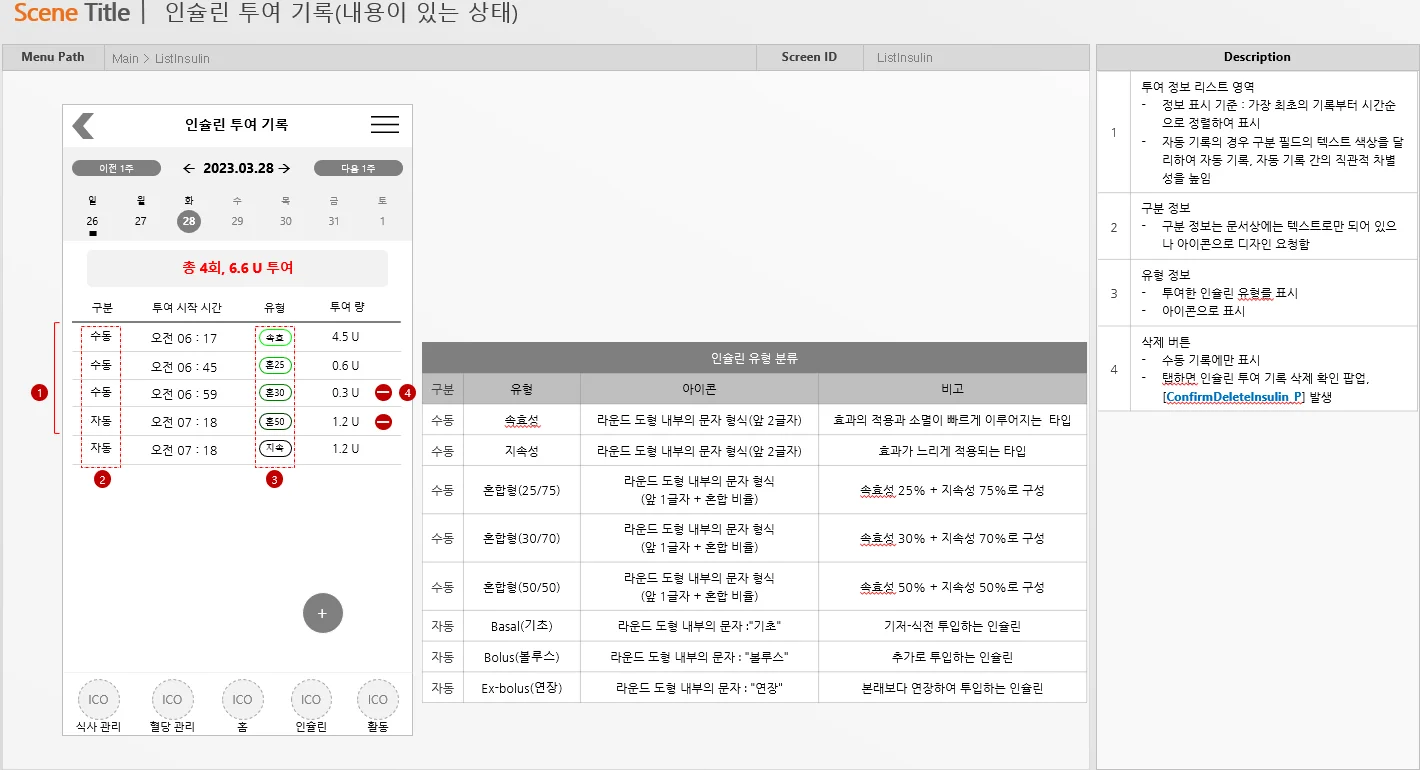Click the 구분 정보 description heading
1420x770 pixels.
(1166, 207)
